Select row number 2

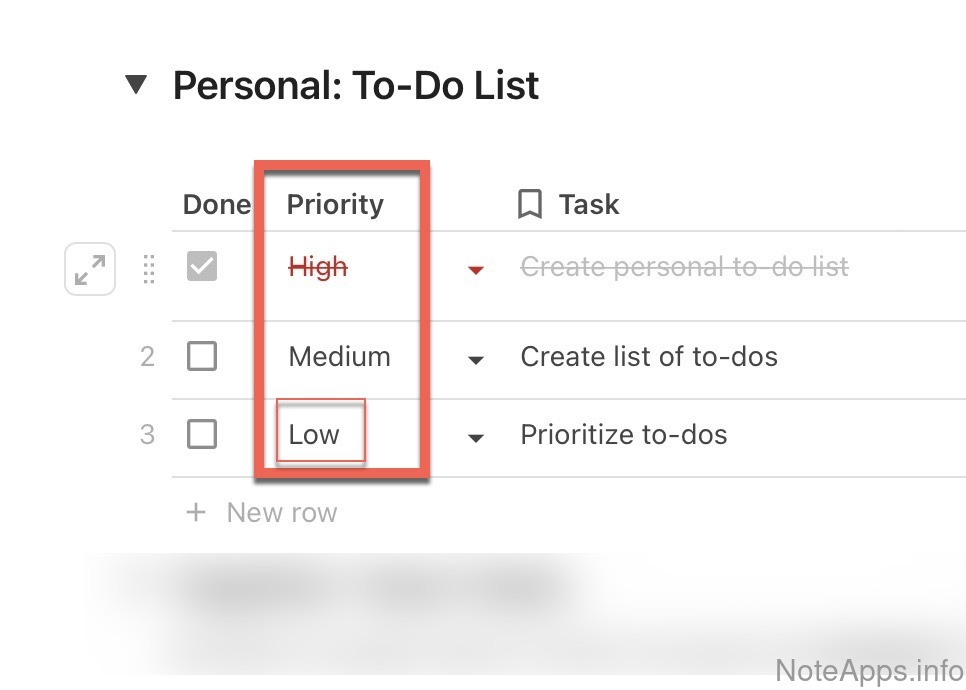click(x=147, y=356)
